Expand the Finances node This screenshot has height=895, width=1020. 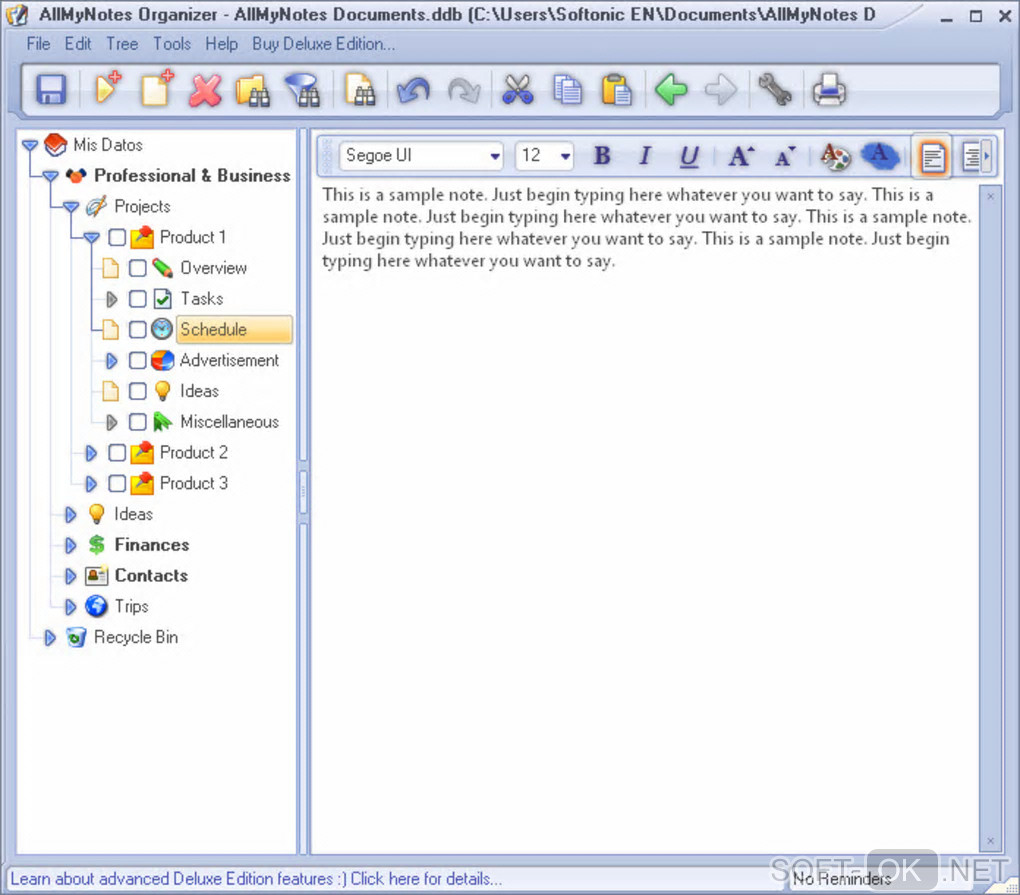pyautogui.click(x=70, y=545)
